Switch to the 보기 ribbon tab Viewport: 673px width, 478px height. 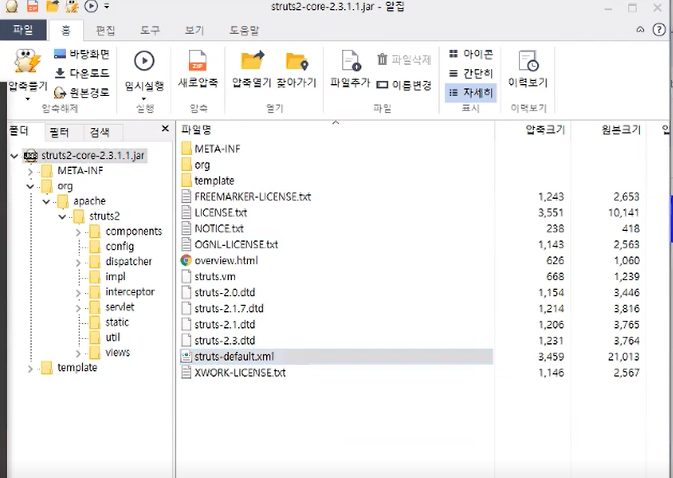(194, 30)
